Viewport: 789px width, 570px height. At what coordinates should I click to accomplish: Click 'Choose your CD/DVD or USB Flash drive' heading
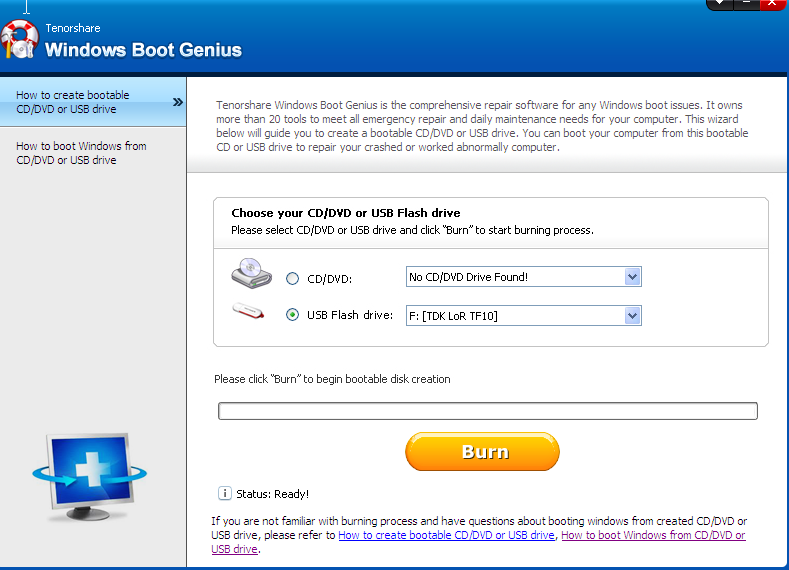pyautogui.click(x=346, y=213)
